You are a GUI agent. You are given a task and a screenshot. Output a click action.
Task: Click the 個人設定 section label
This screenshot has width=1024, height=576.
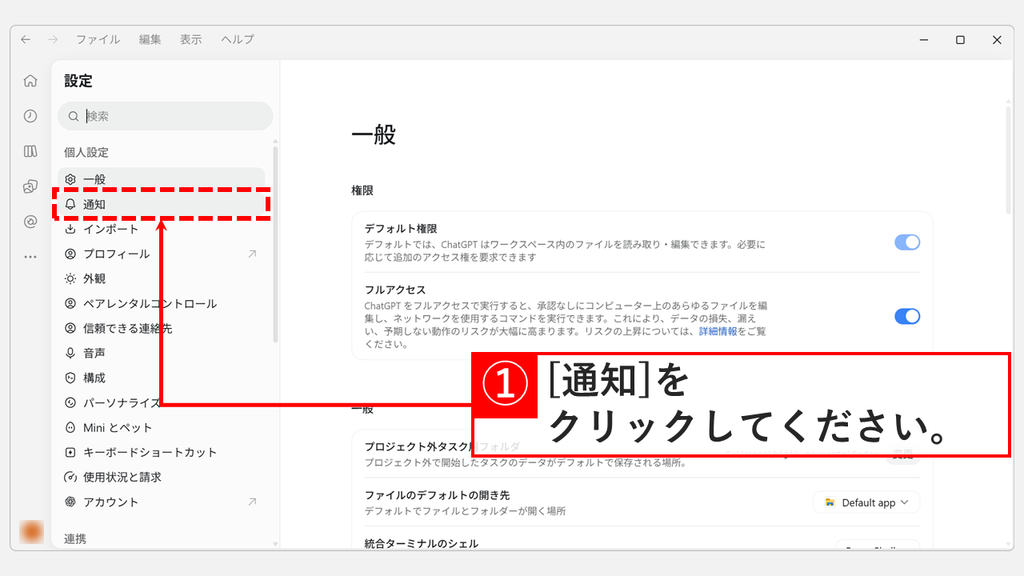pos(86,153)
